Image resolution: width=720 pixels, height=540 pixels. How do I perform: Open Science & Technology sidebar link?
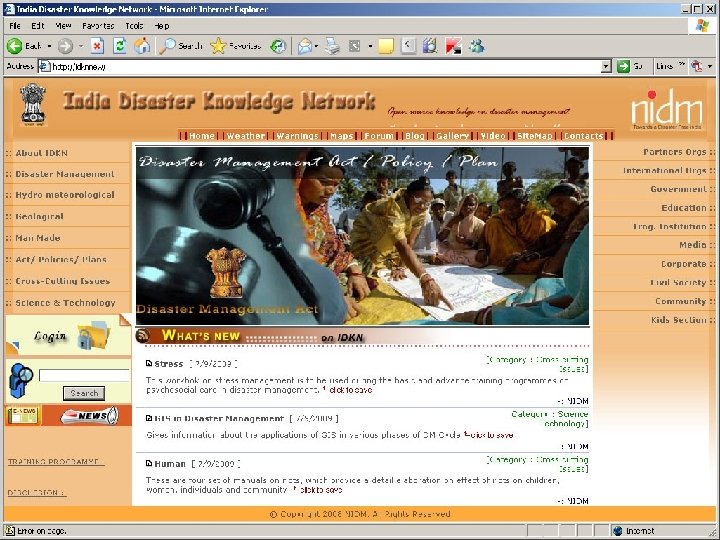pyautogui.click(x=65, y=303)
